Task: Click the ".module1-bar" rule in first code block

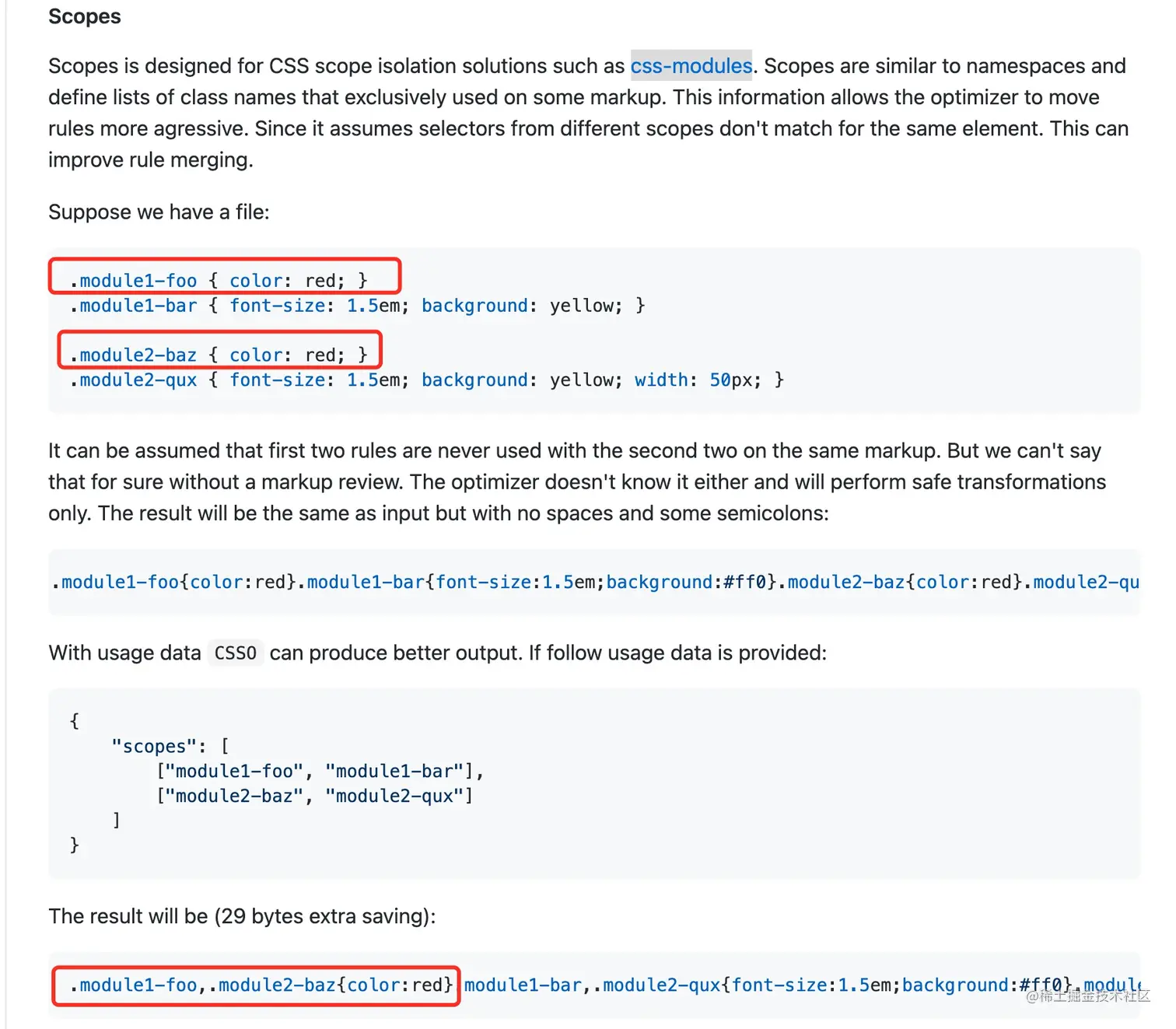Action: [357, 306]
